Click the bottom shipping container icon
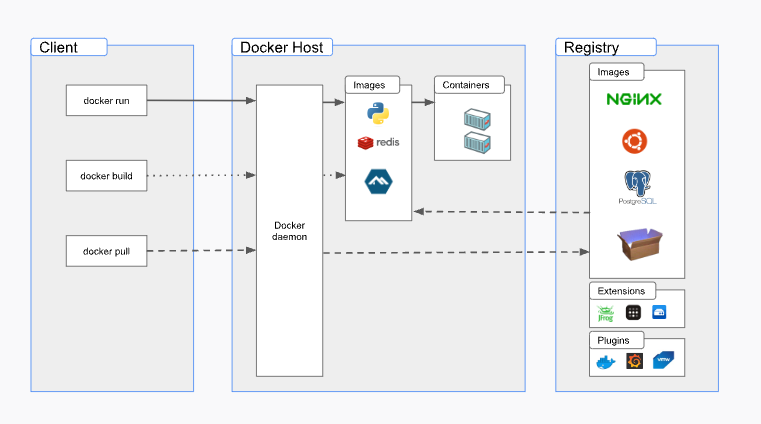 (478, 143)
